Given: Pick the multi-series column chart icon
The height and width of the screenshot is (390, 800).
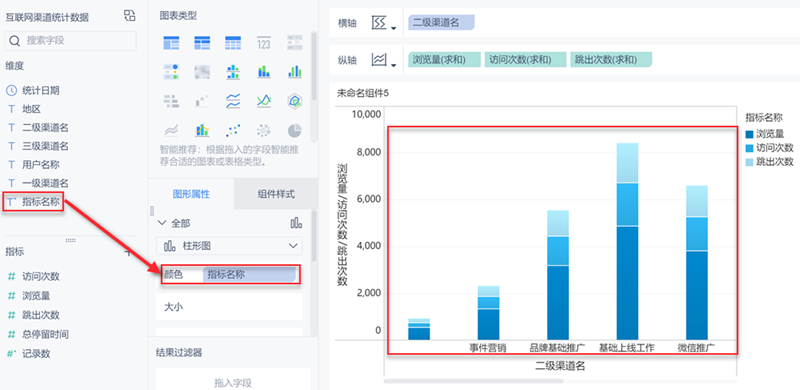Looking at the screenshot, I should (294, 72).
